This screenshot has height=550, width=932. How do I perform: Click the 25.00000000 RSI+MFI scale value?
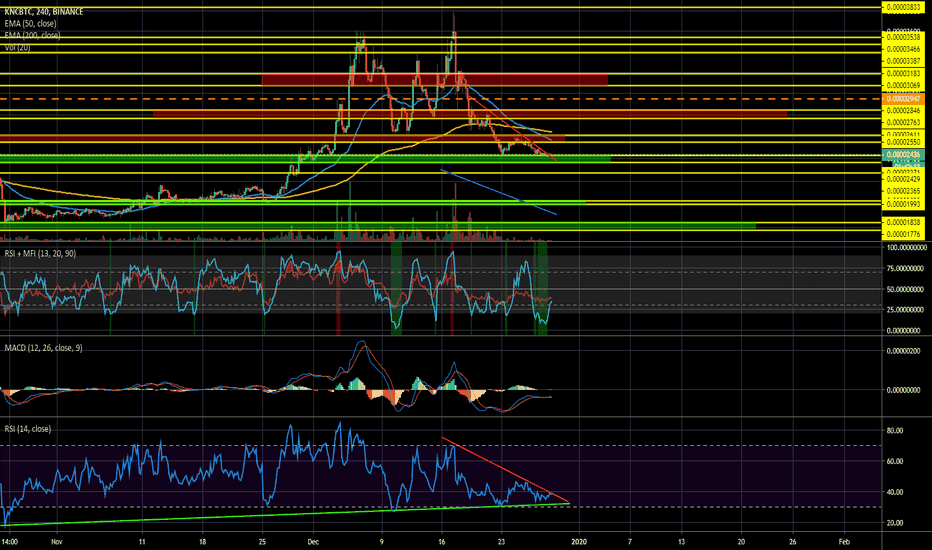[x=906, y=310]
